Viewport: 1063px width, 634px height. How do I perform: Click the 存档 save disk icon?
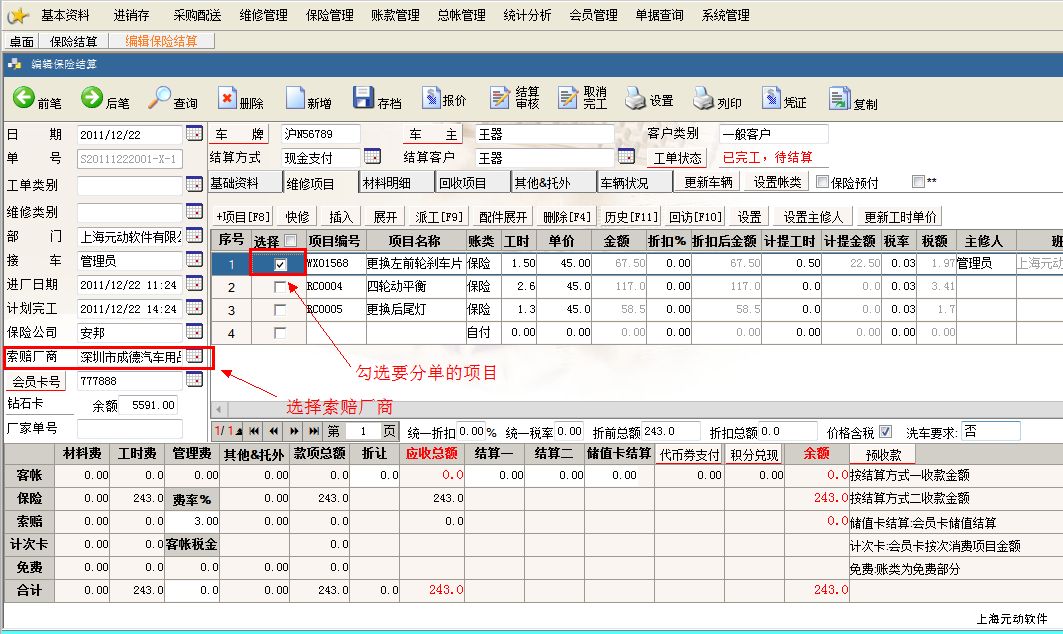(x=364, y=98)
